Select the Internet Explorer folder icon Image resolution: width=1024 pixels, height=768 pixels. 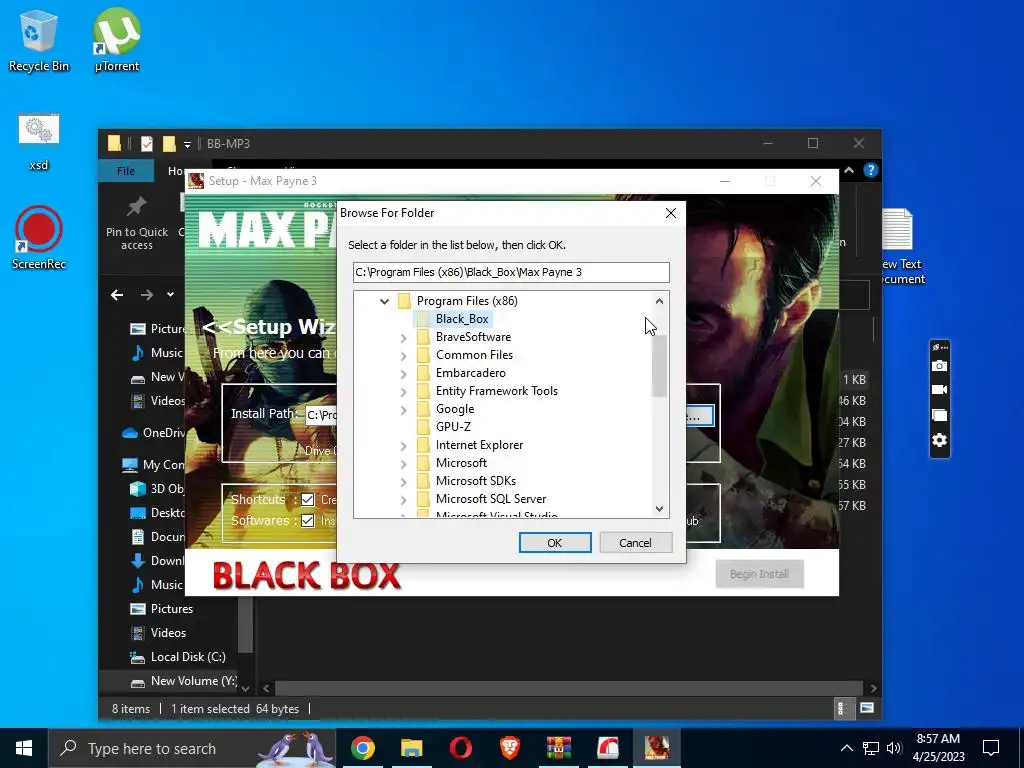(423, 445)
